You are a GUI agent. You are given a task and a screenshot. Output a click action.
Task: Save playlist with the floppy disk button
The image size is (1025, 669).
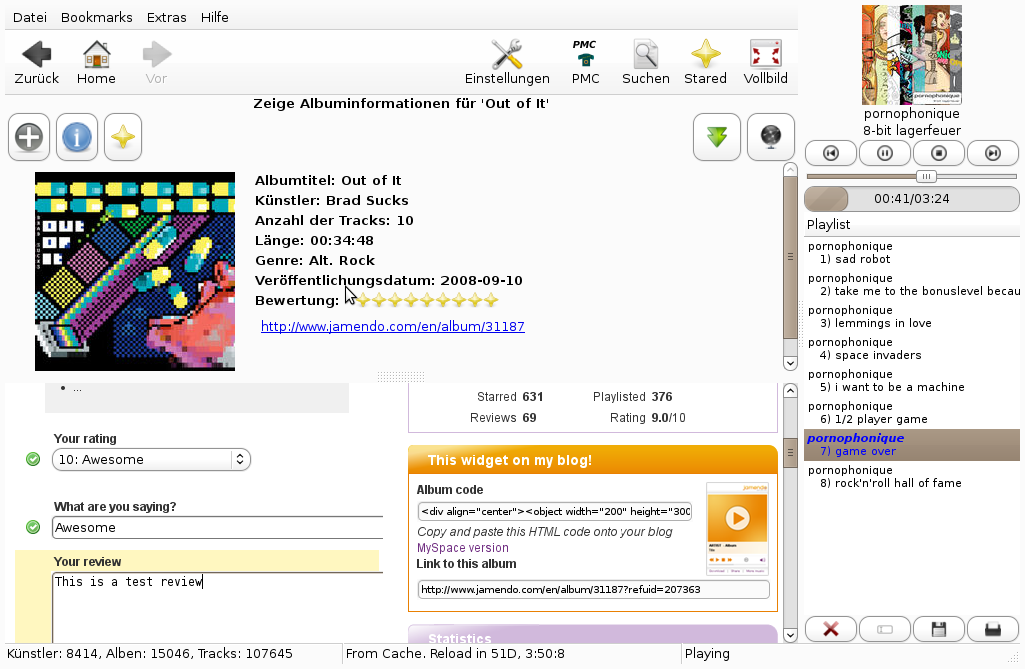click(939, 629)
